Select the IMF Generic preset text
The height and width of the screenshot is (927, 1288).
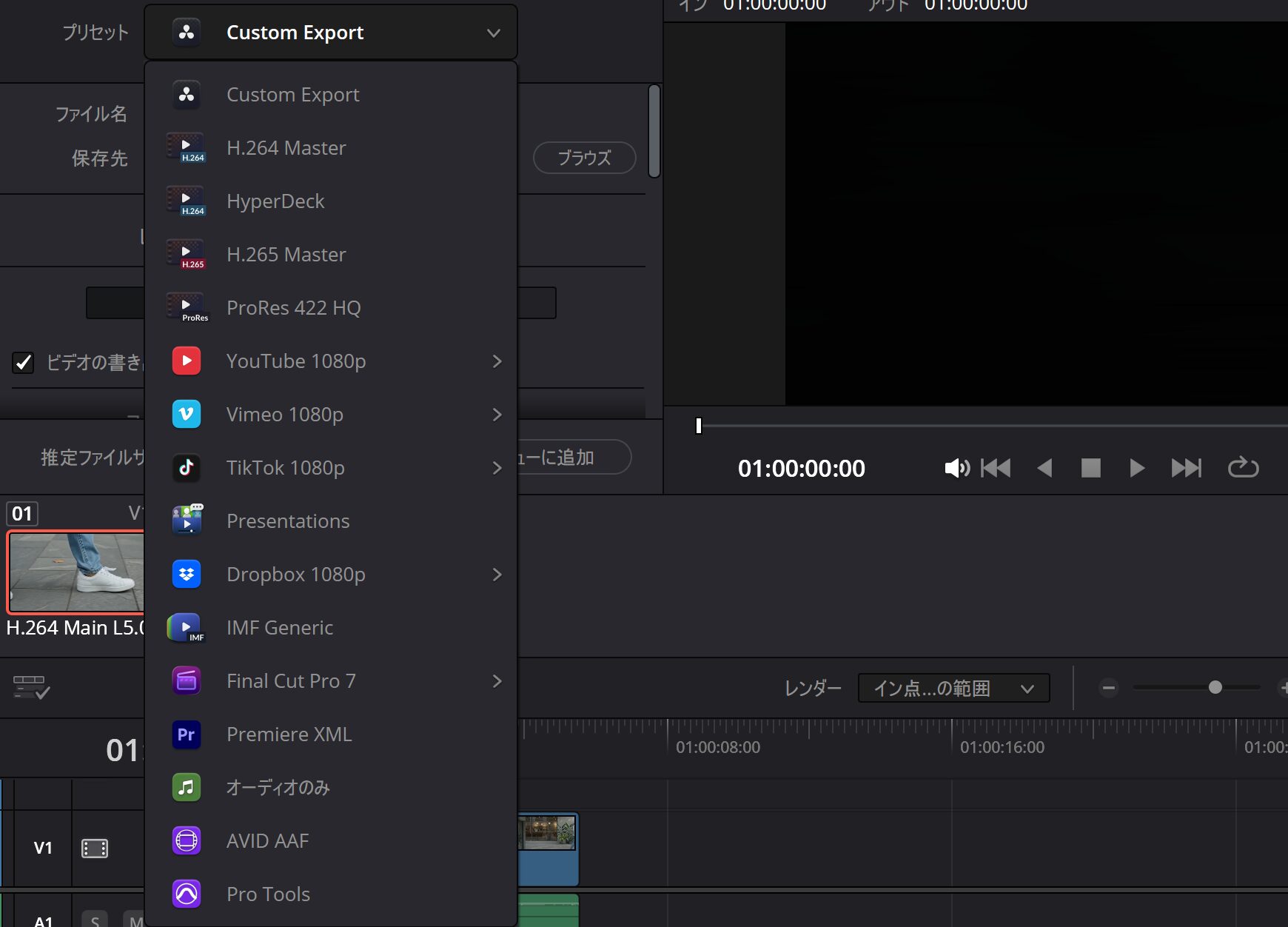[x=280, y=628]
